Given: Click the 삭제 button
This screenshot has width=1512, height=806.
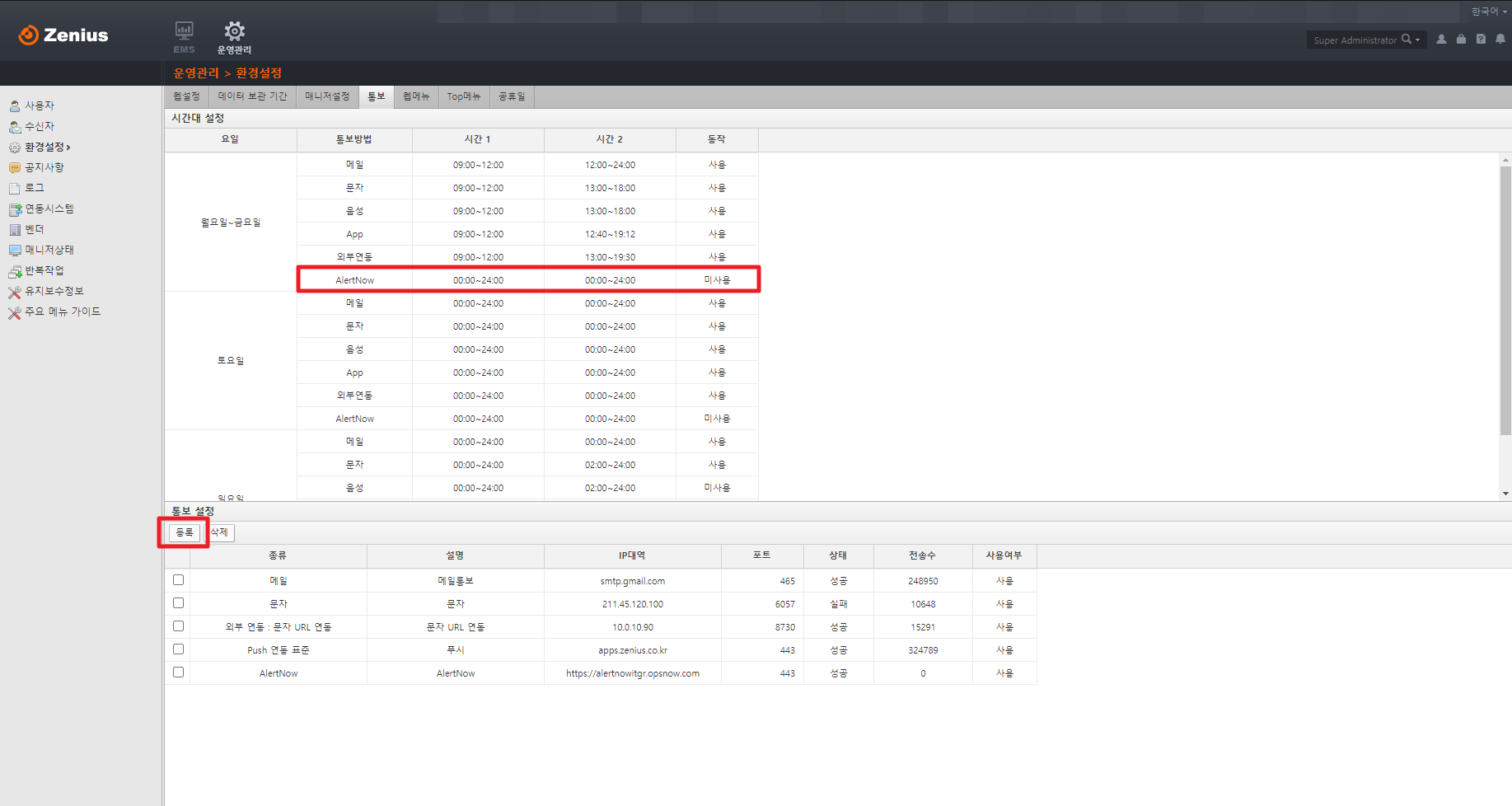Looking at the screenshot, I should (220, 532).
